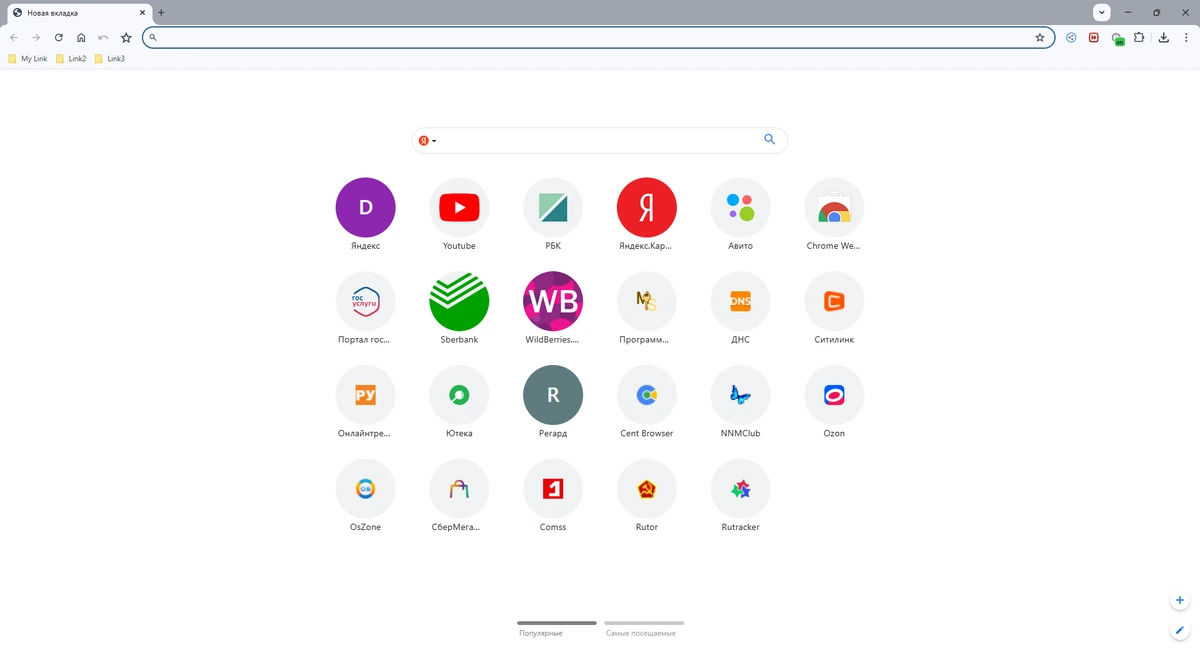Click the bookmark star left of address bar
The image size is (1200, 650).
click(x=126, y=38)
